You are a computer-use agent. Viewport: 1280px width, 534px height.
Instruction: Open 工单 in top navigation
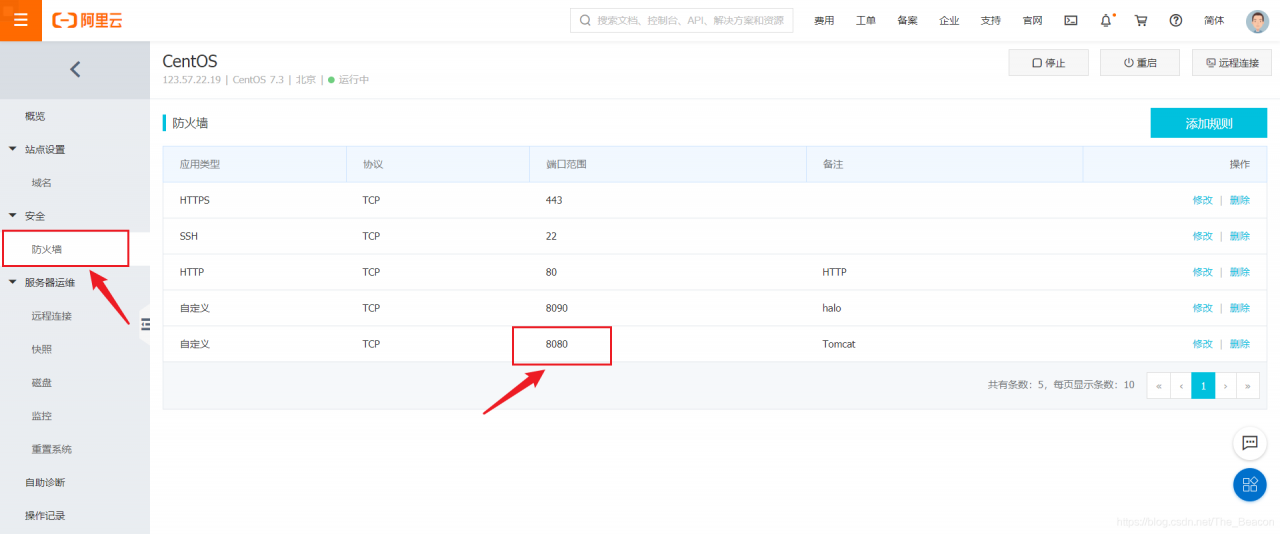click(866, 20)
